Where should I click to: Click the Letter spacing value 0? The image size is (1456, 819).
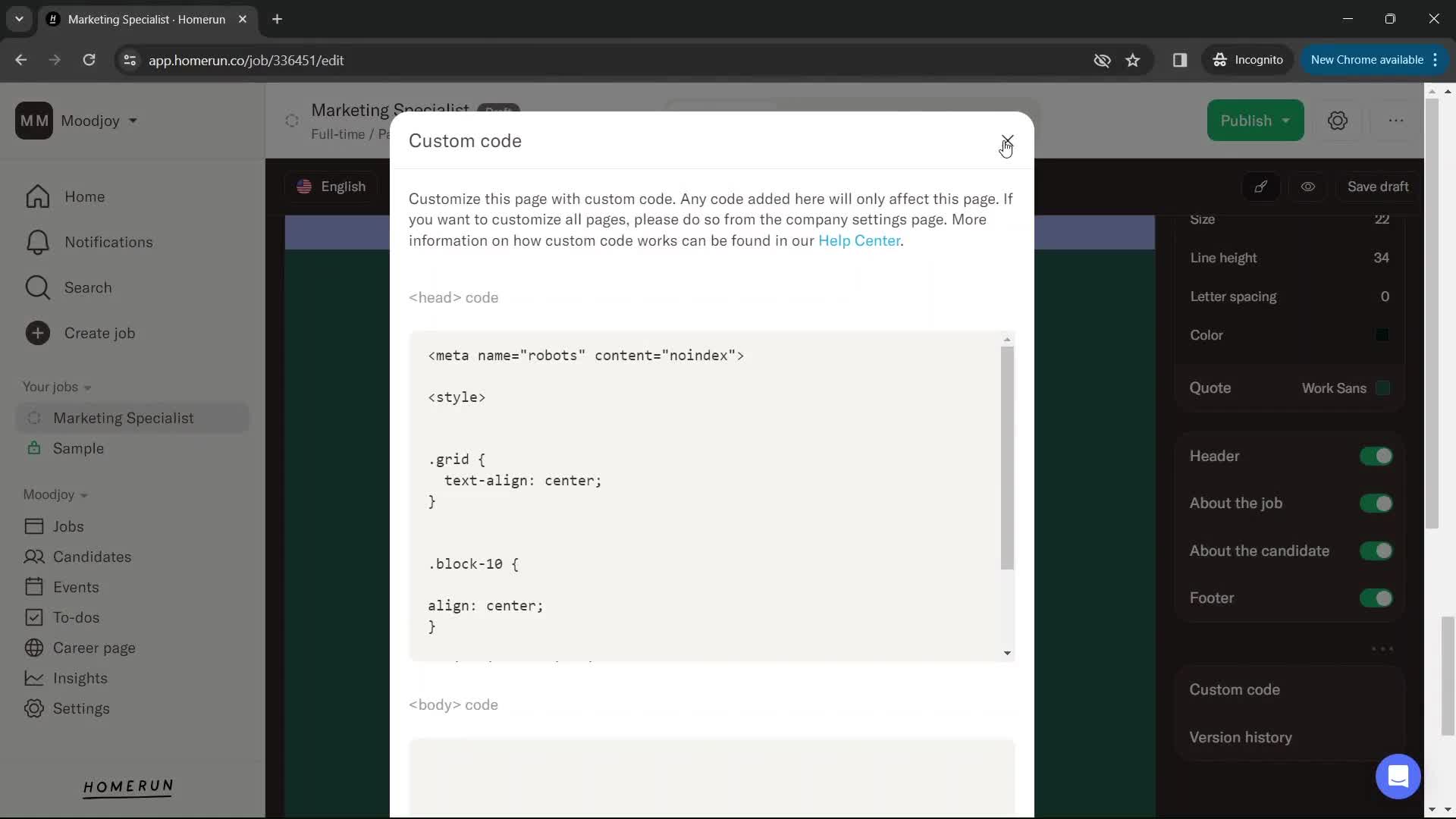click(1385, 297)
